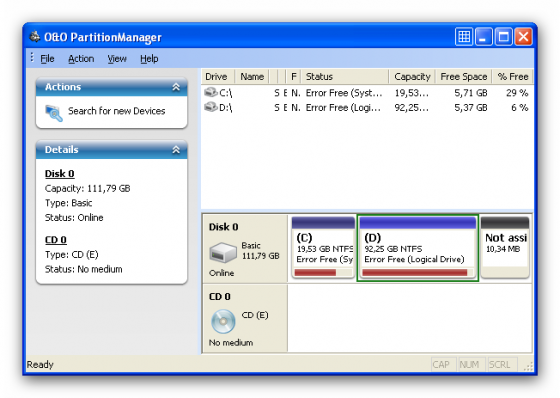Select the C:\ drive icon in the list

pyautogui.click(x=211, y=93)
